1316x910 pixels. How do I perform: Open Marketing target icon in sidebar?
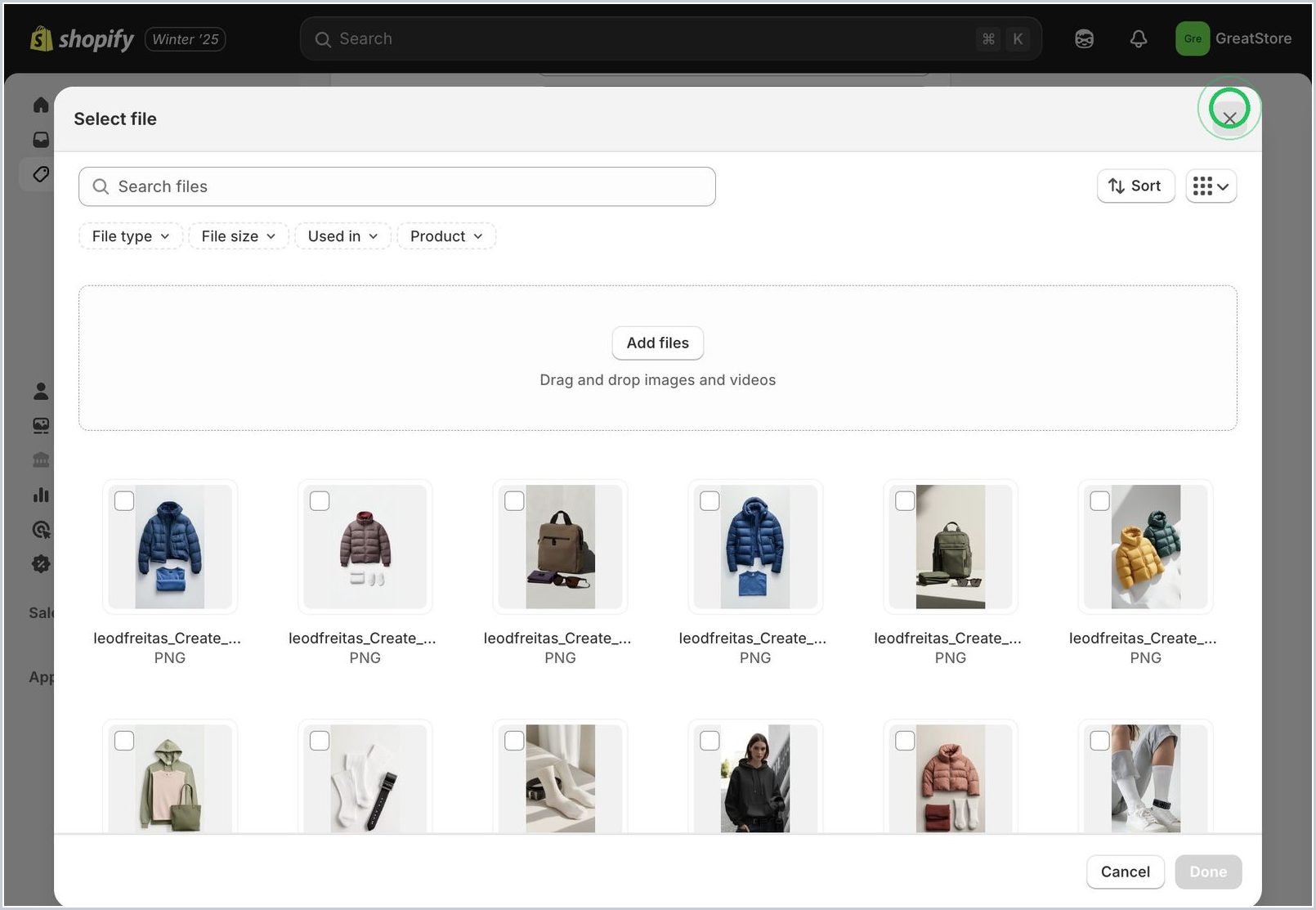41,530
